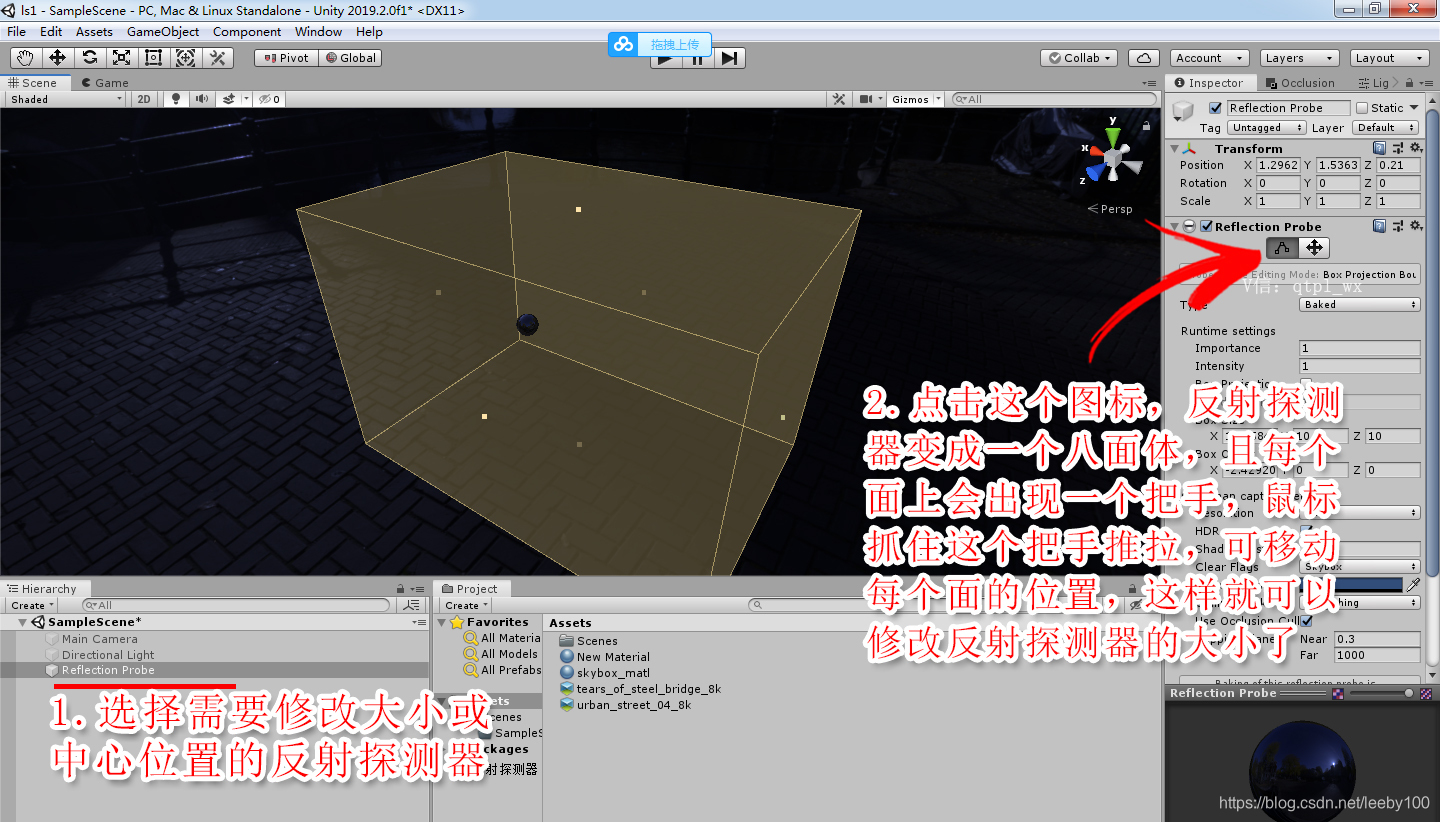Open the Static flags dropdown arrow

(x=1414, y=108)
